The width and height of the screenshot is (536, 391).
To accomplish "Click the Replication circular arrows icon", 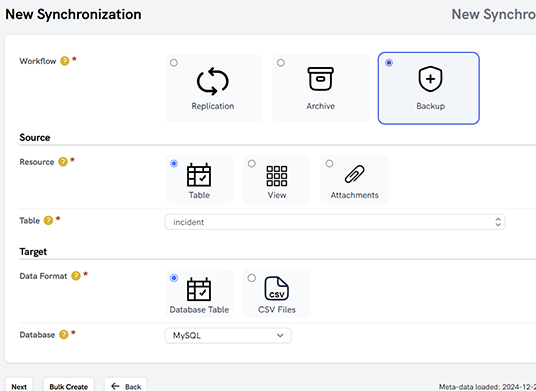I will click(x=212, y=81).
